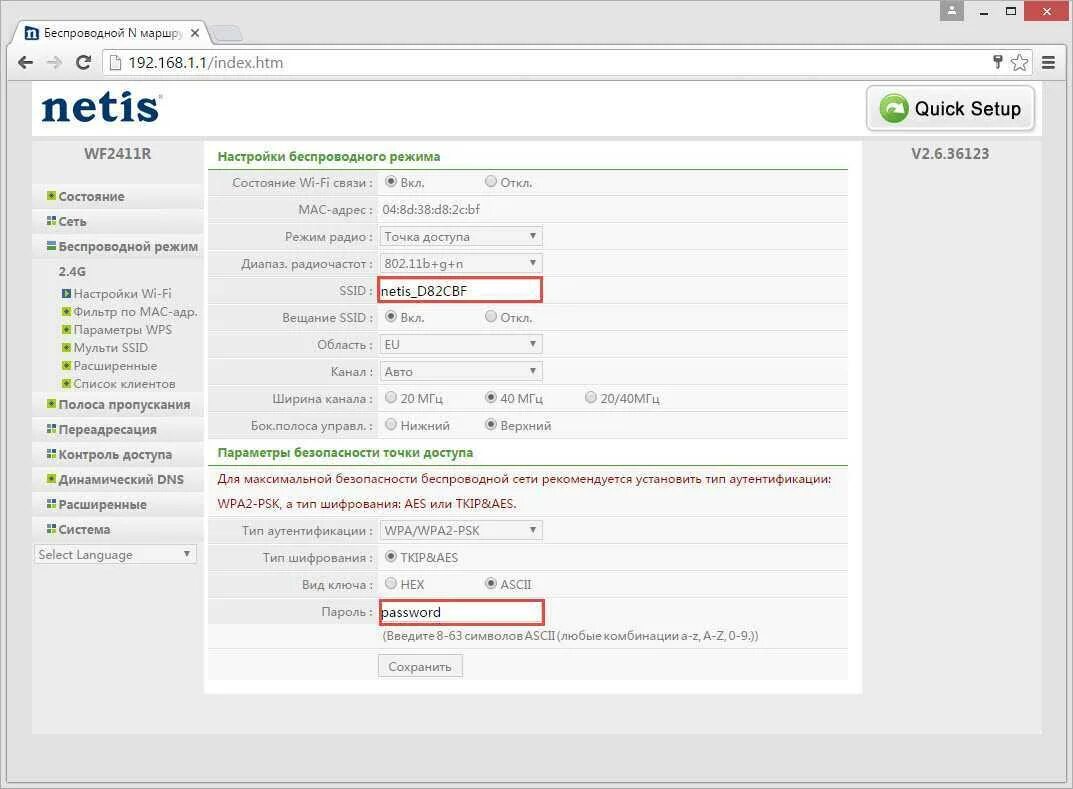Click the MAC address 04:8d:38:d8:2c:bf

pos(431,209)
